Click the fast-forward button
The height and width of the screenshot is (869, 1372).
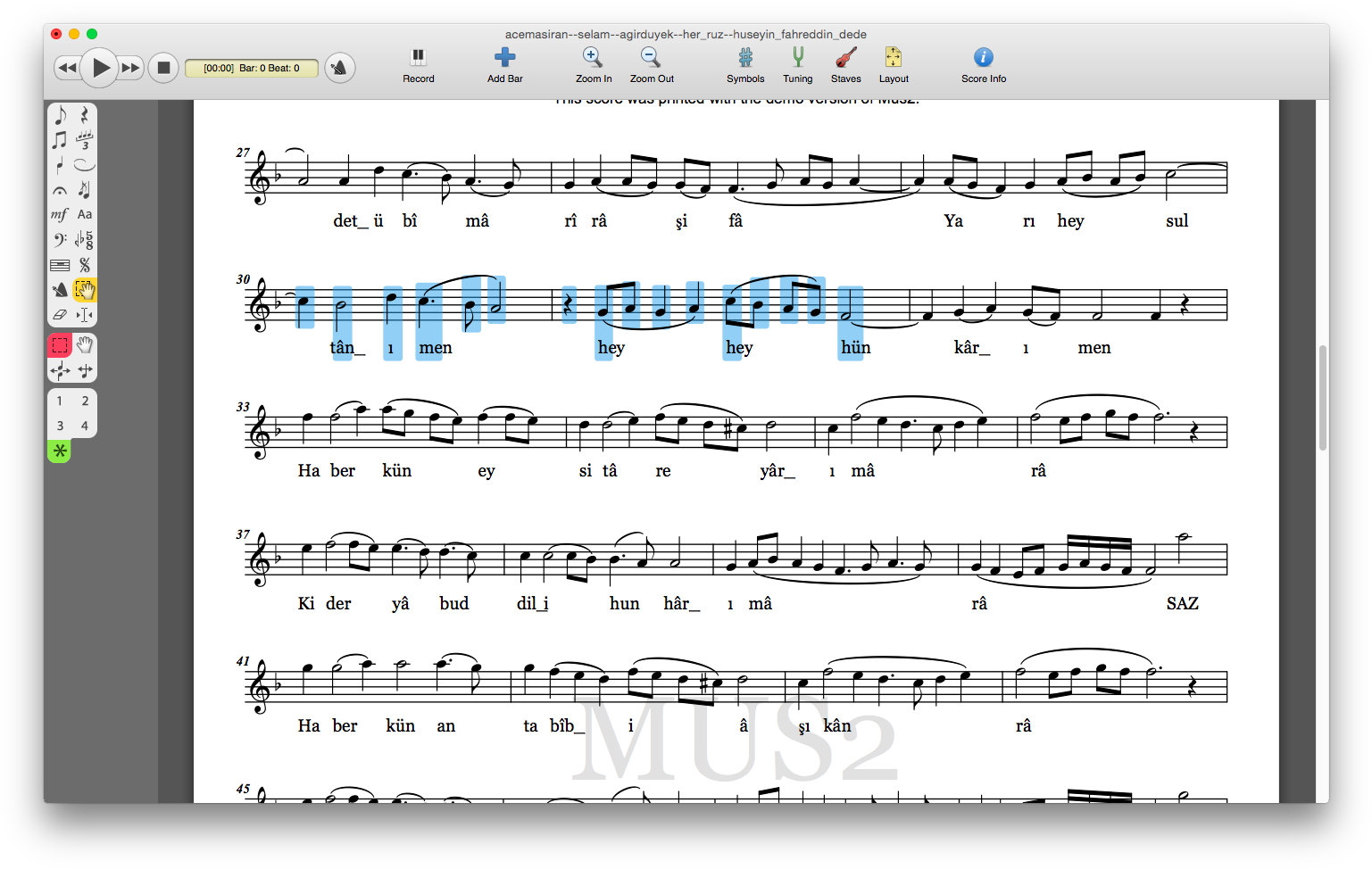[131, 68]
